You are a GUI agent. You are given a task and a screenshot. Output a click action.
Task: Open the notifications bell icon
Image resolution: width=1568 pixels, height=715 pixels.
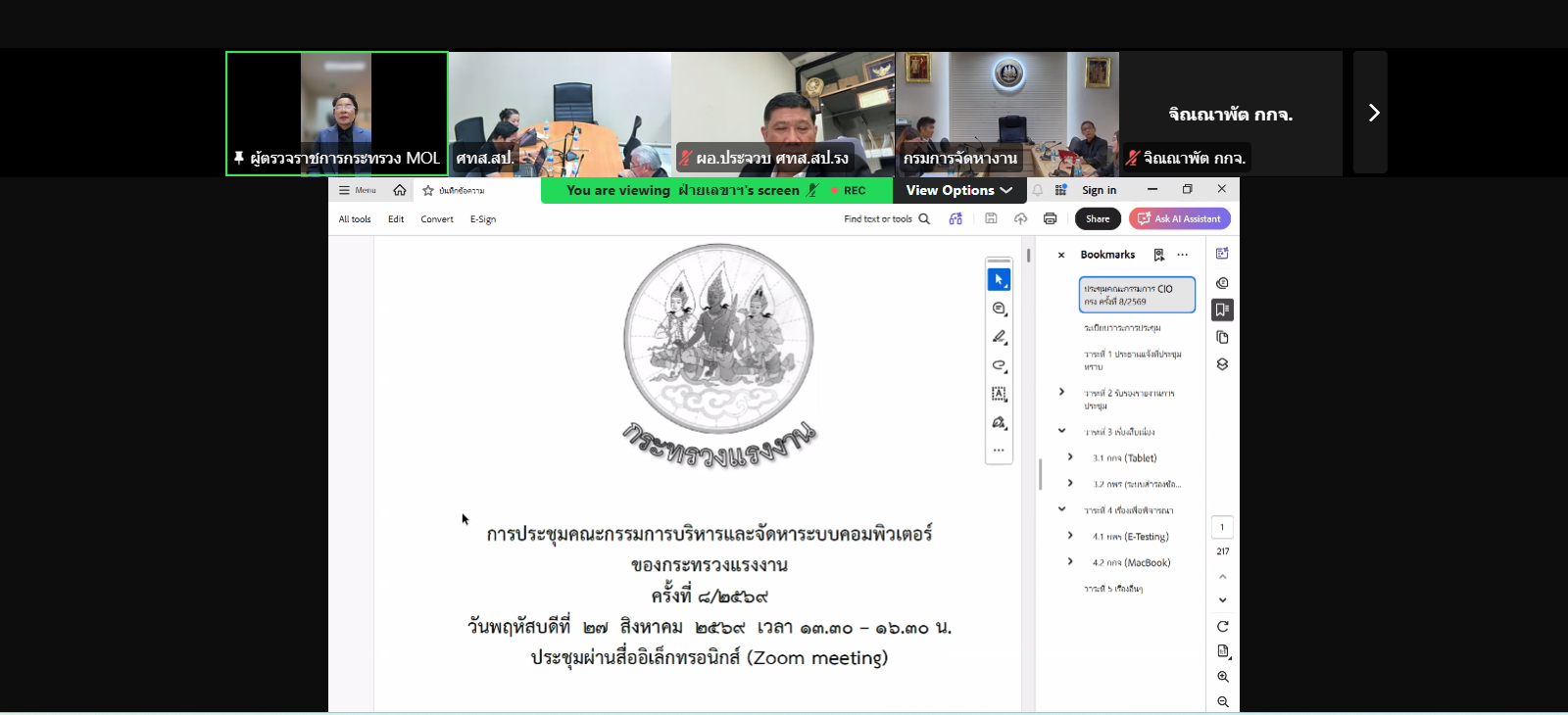(1038, 190)
